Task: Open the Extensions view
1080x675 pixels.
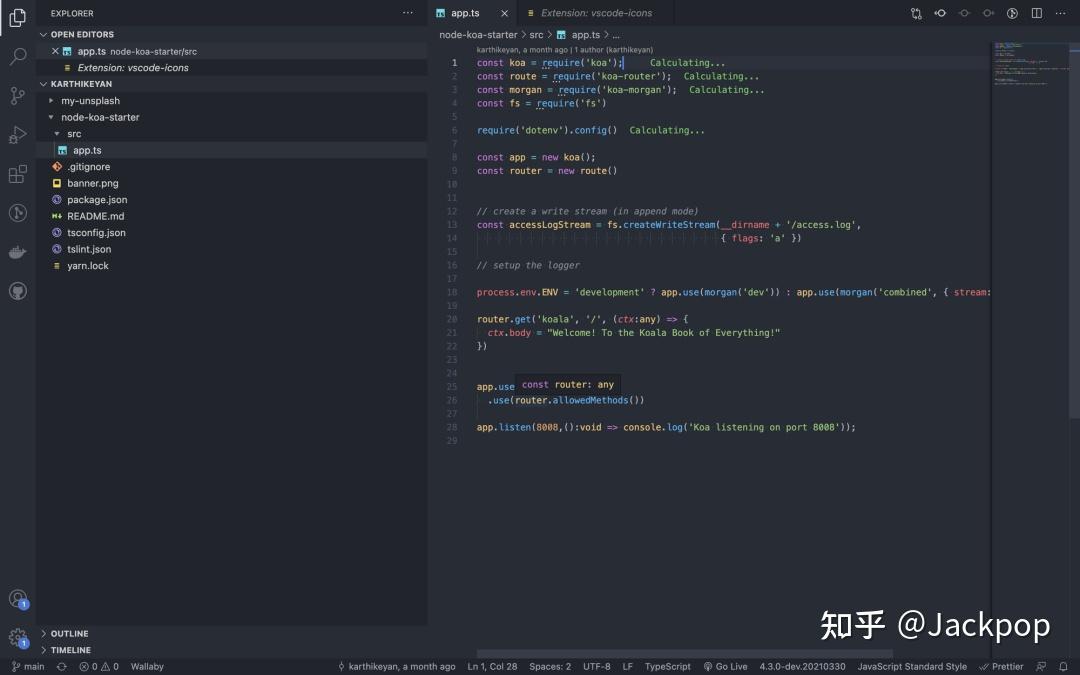Action: coord(16,175)
